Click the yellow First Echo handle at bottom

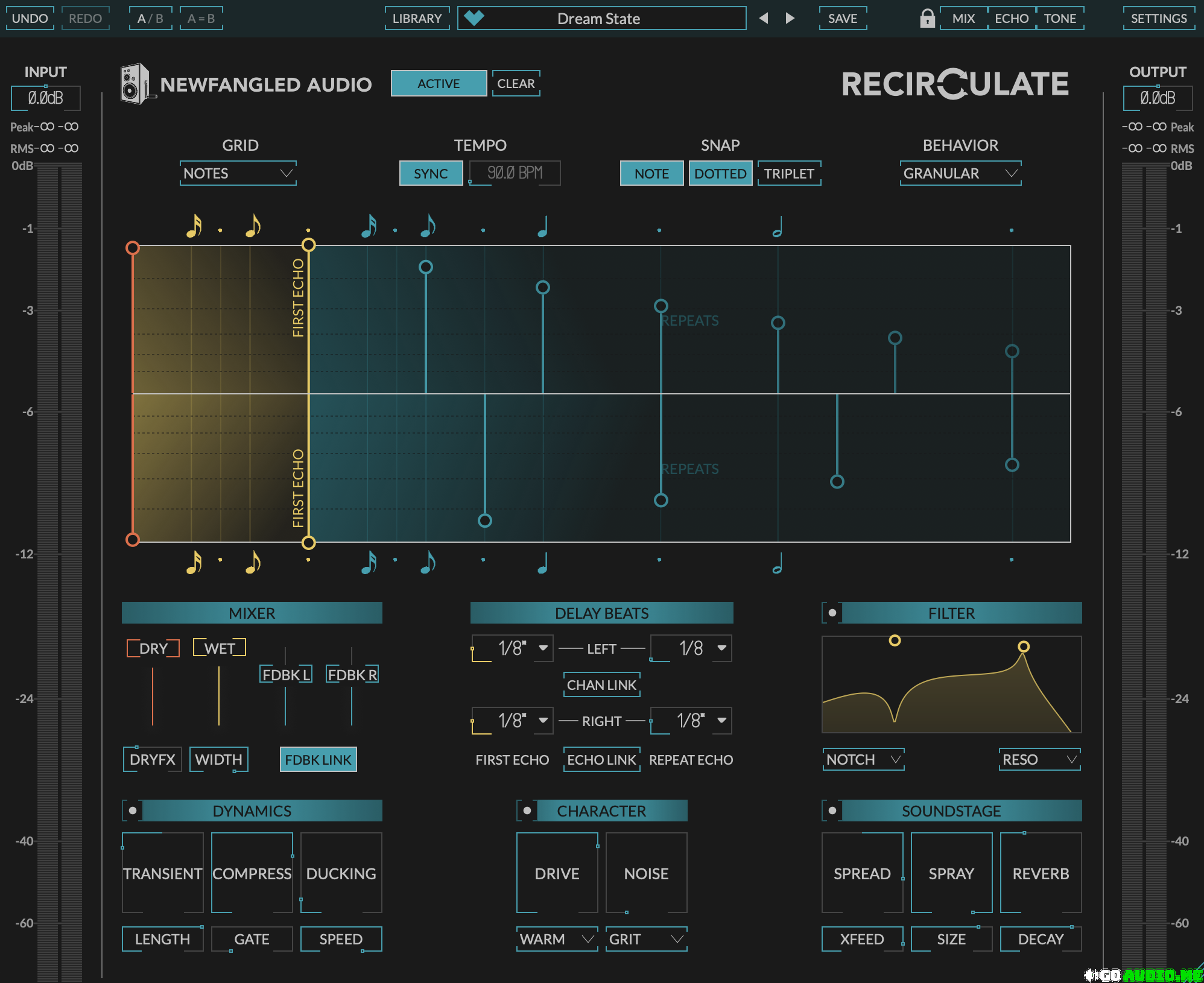click(308, 543)
